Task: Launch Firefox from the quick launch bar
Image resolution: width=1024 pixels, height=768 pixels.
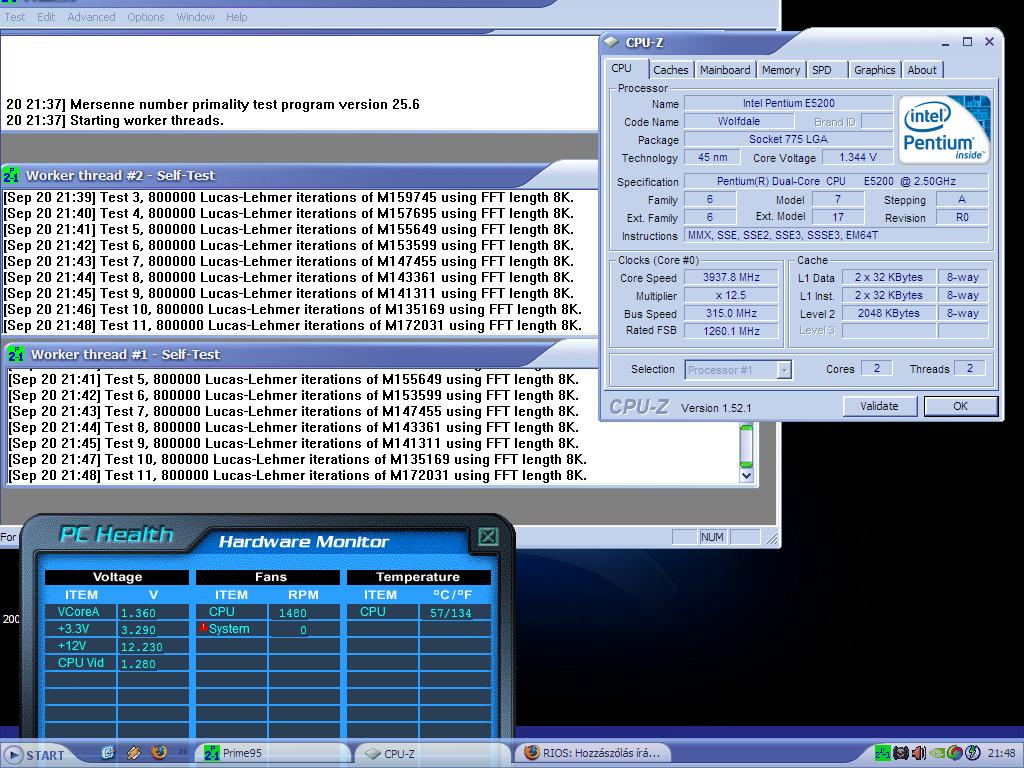Action: coord(159,752)
